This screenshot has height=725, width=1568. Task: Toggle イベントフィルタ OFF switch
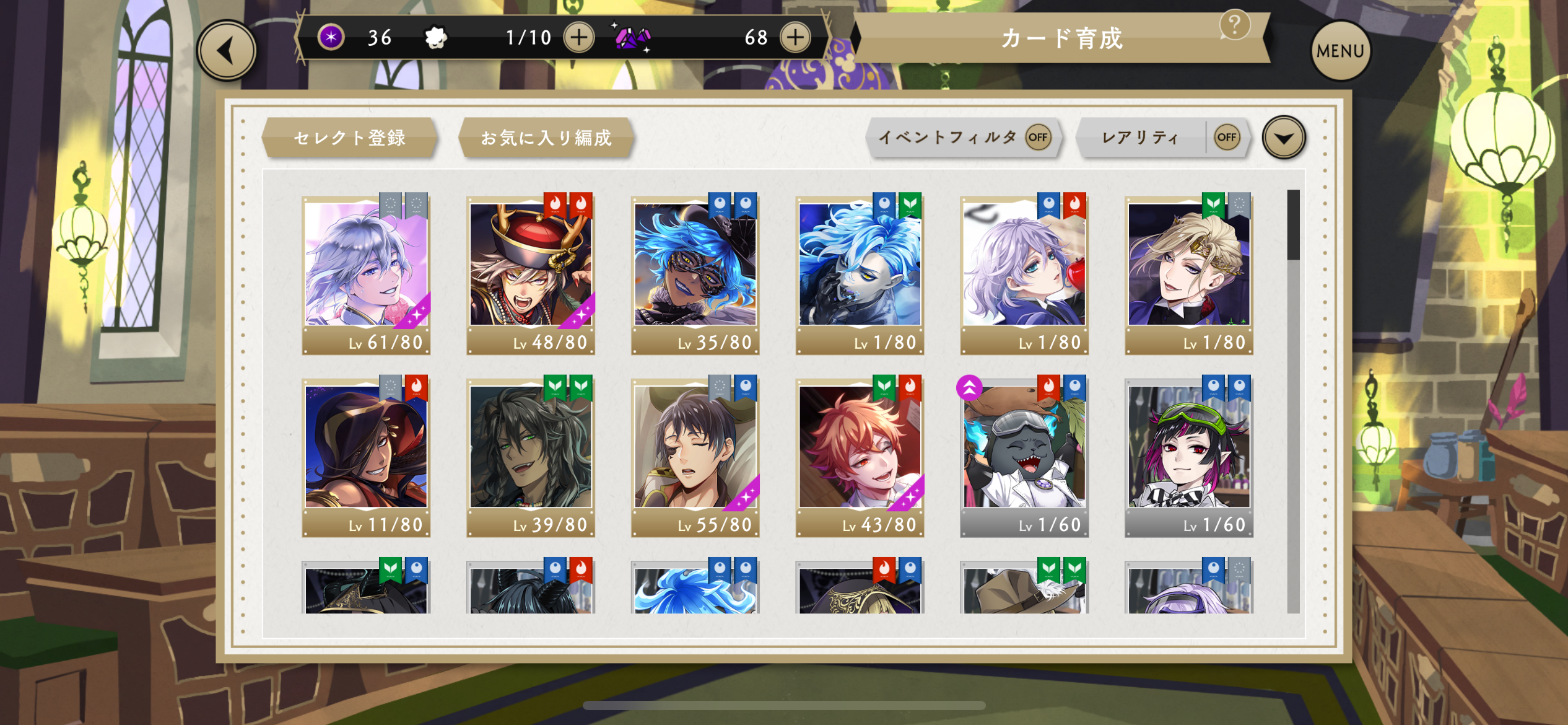(x=1038, y=137)
